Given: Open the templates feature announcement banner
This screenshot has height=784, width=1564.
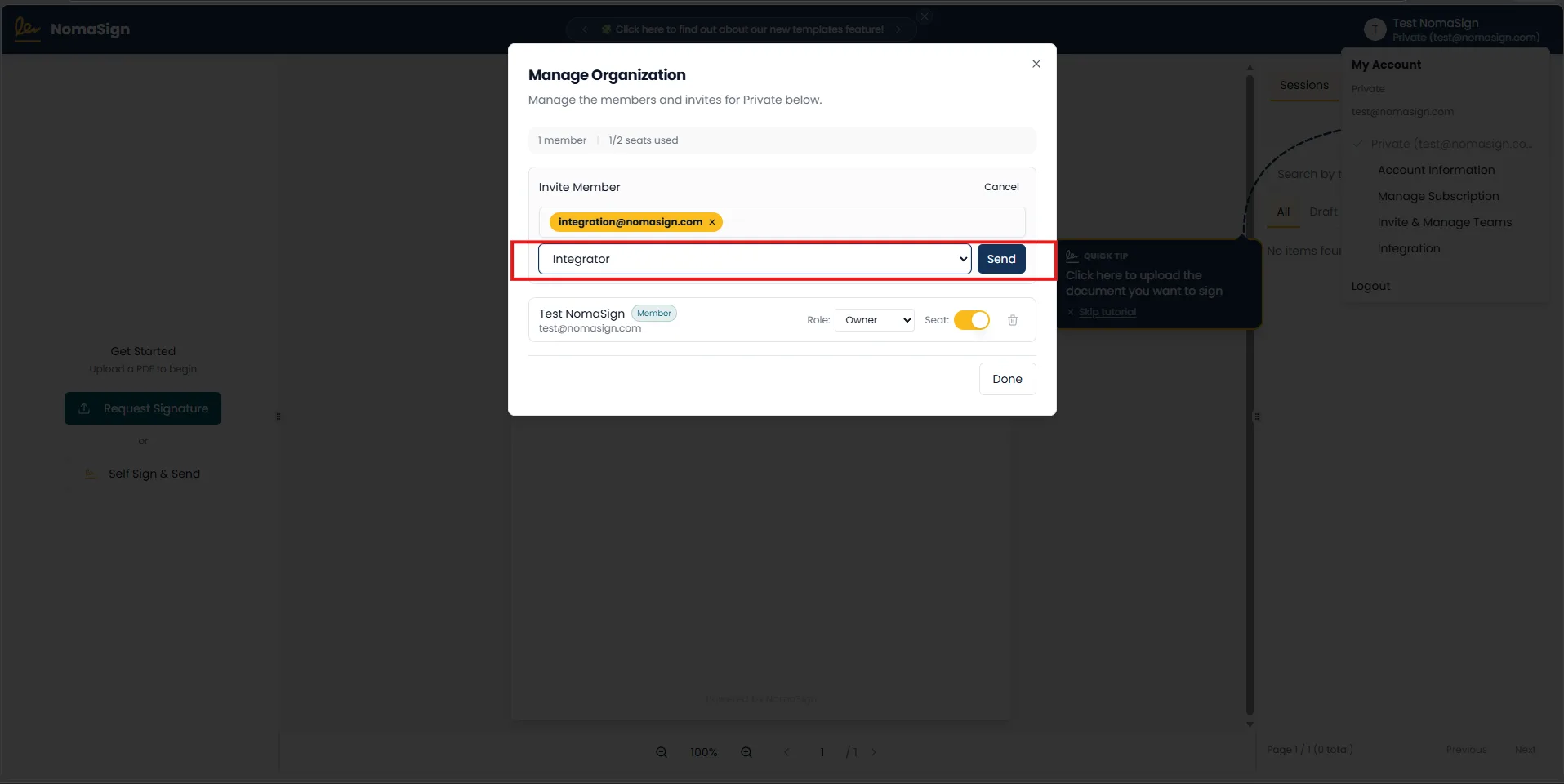Looking at the screenshot, I should pyautogui.click(x=749, y=29).
